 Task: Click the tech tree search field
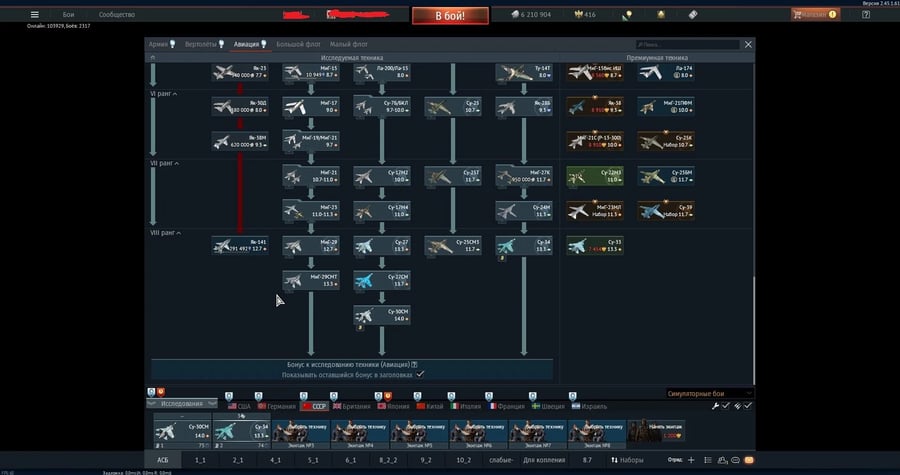coord(690,45)
